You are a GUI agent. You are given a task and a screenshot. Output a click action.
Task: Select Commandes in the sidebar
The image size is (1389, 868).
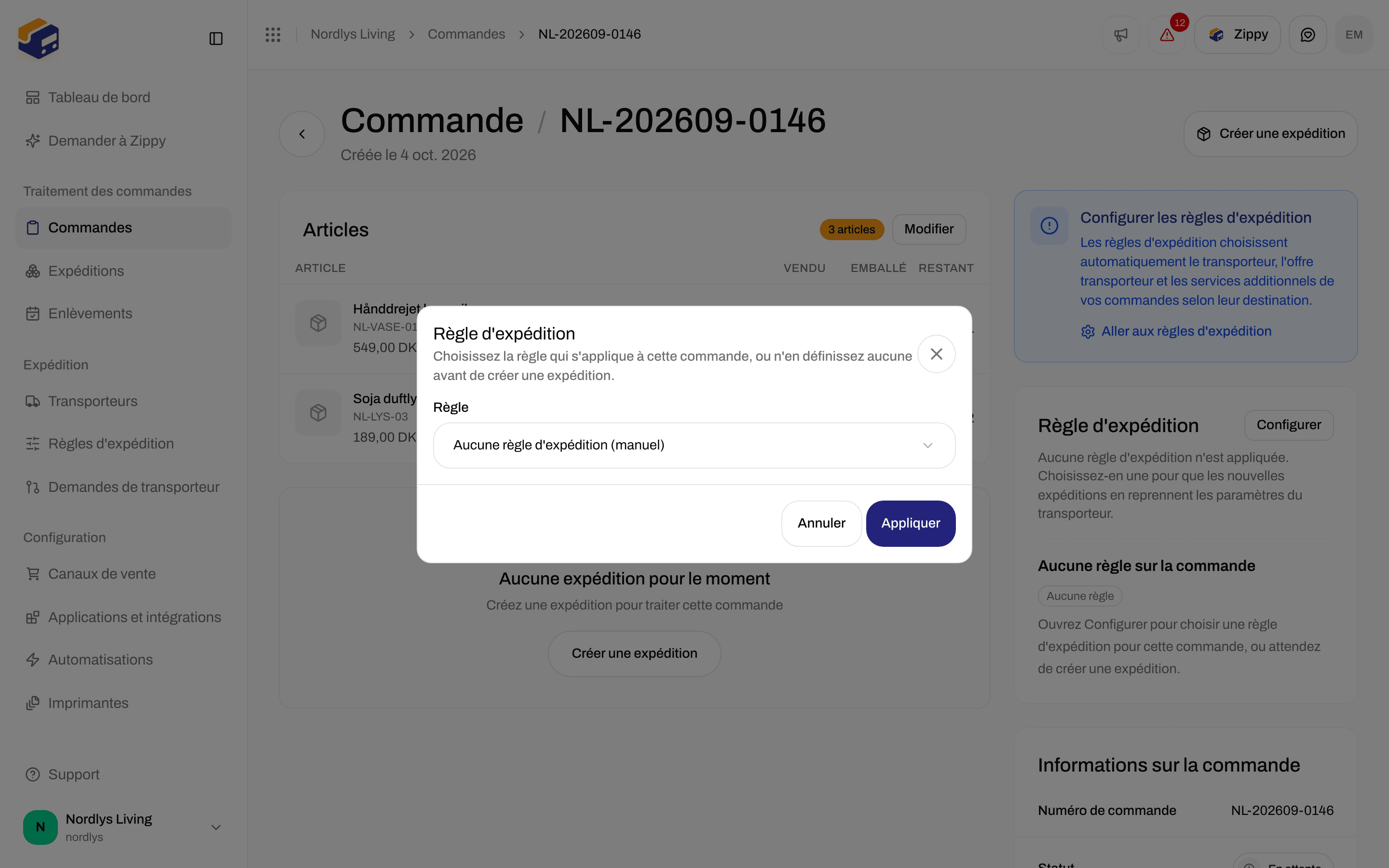pyautogui.click(x=123, y=228)
